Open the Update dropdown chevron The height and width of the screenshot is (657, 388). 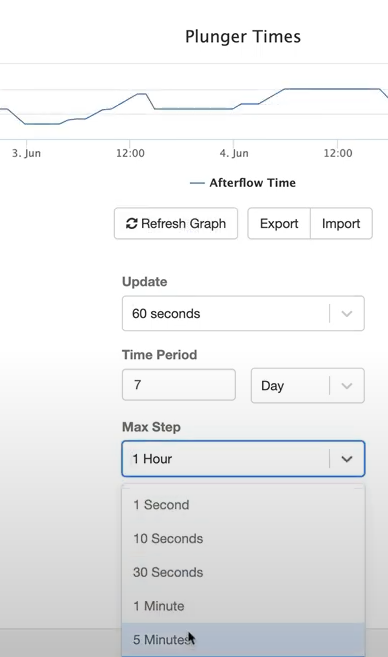(x=347, y=313)
